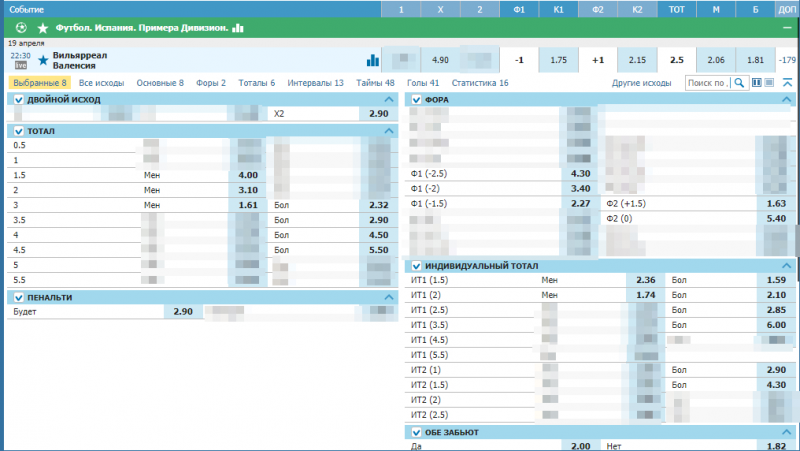Image resolution: width=800 pixels, height=451 pixels.
Task: Open the Тоталы 6 tab
Action: click(x=257, y=83)
